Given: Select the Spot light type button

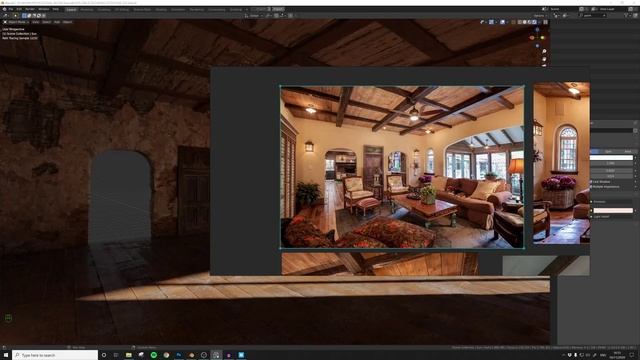Looking at the screenshot, I should click(x=608, y=151).
